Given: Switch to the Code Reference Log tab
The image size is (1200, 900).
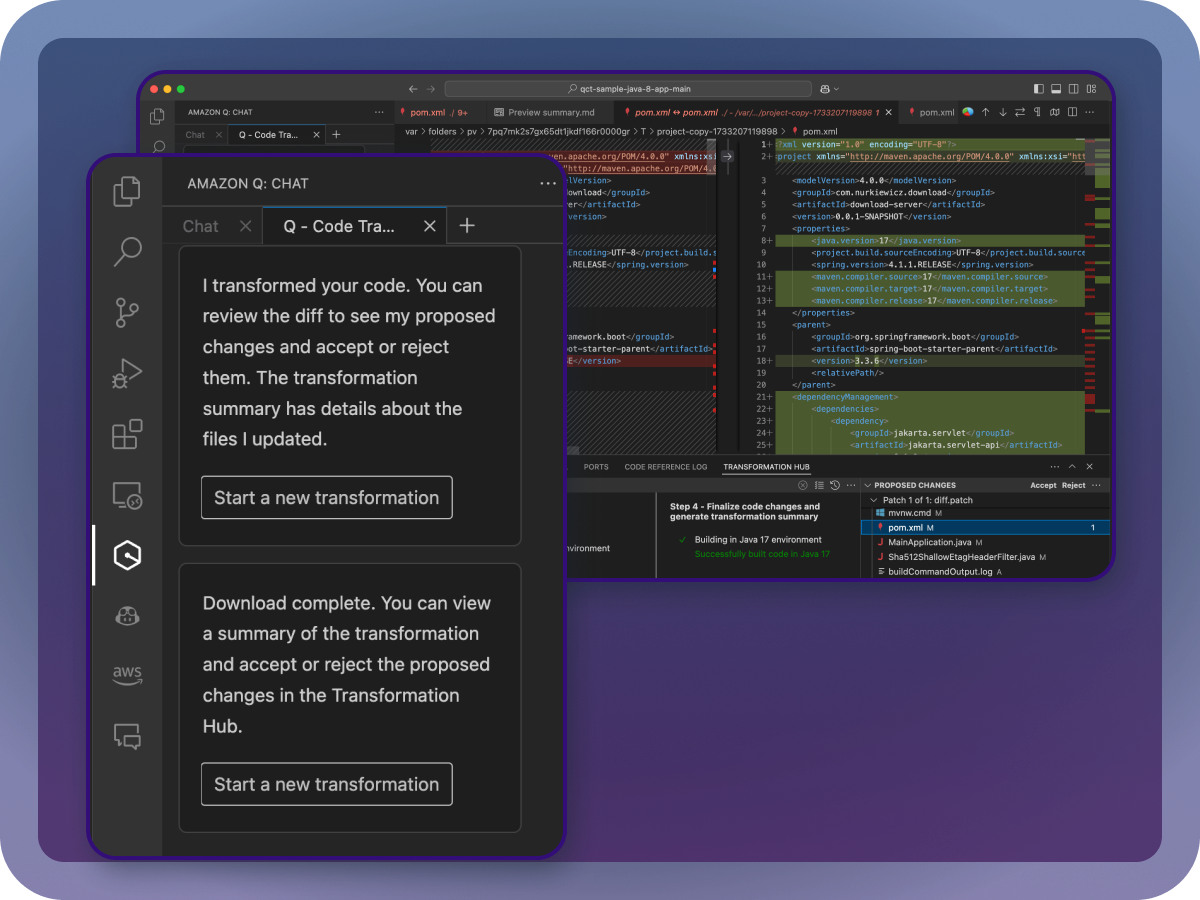Looking at the screenshot, I should tap(665, 467).
